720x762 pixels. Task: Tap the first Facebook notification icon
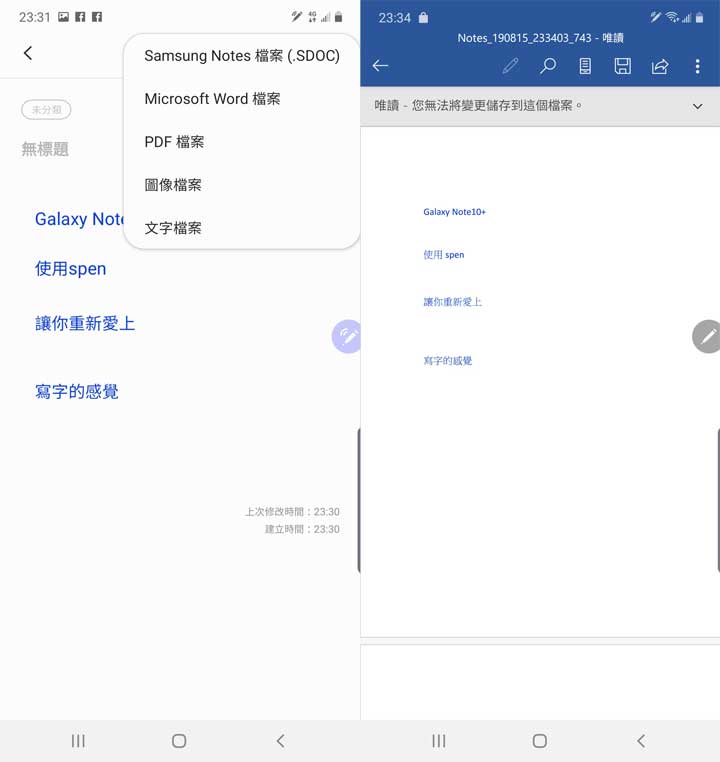coord(81,17)
